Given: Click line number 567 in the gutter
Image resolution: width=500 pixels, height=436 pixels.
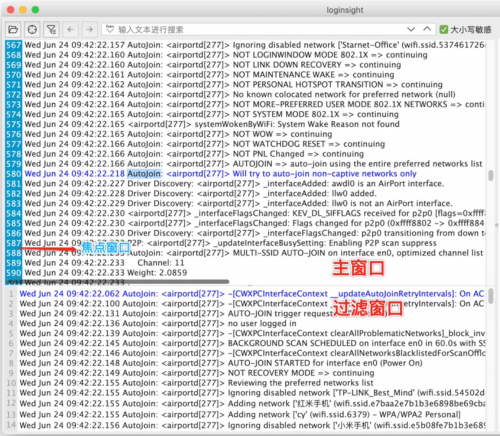Looking at the screenshot, I should [x=14, y=45].
